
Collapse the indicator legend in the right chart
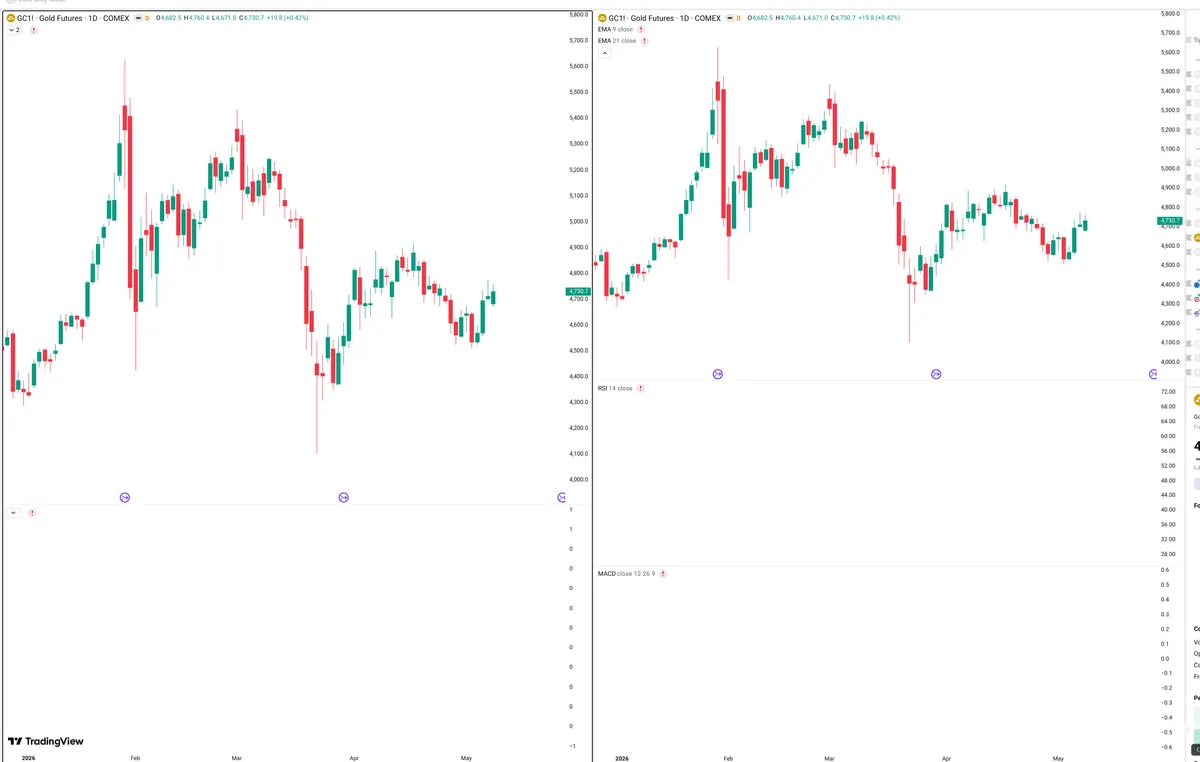click(604, 53)
